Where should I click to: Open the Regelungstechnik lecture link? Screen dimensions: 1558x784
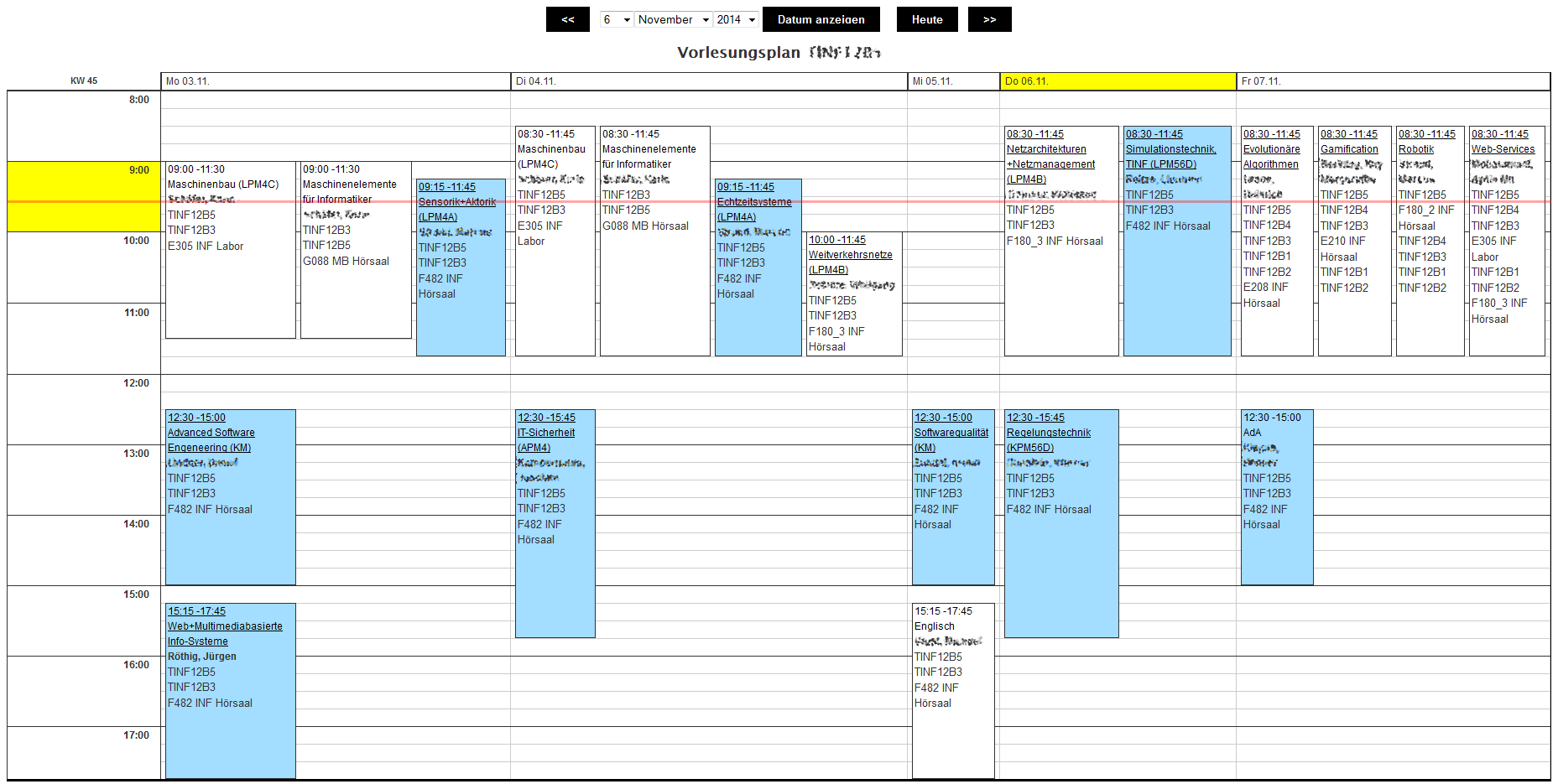pos(1049,433)
